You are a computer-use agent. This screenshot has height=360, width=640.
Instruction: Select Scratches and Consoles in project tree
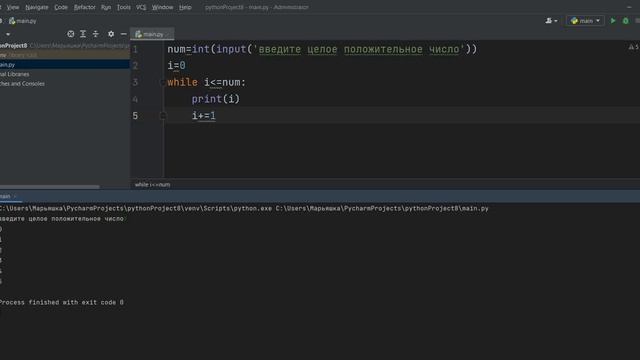(22, 84)
